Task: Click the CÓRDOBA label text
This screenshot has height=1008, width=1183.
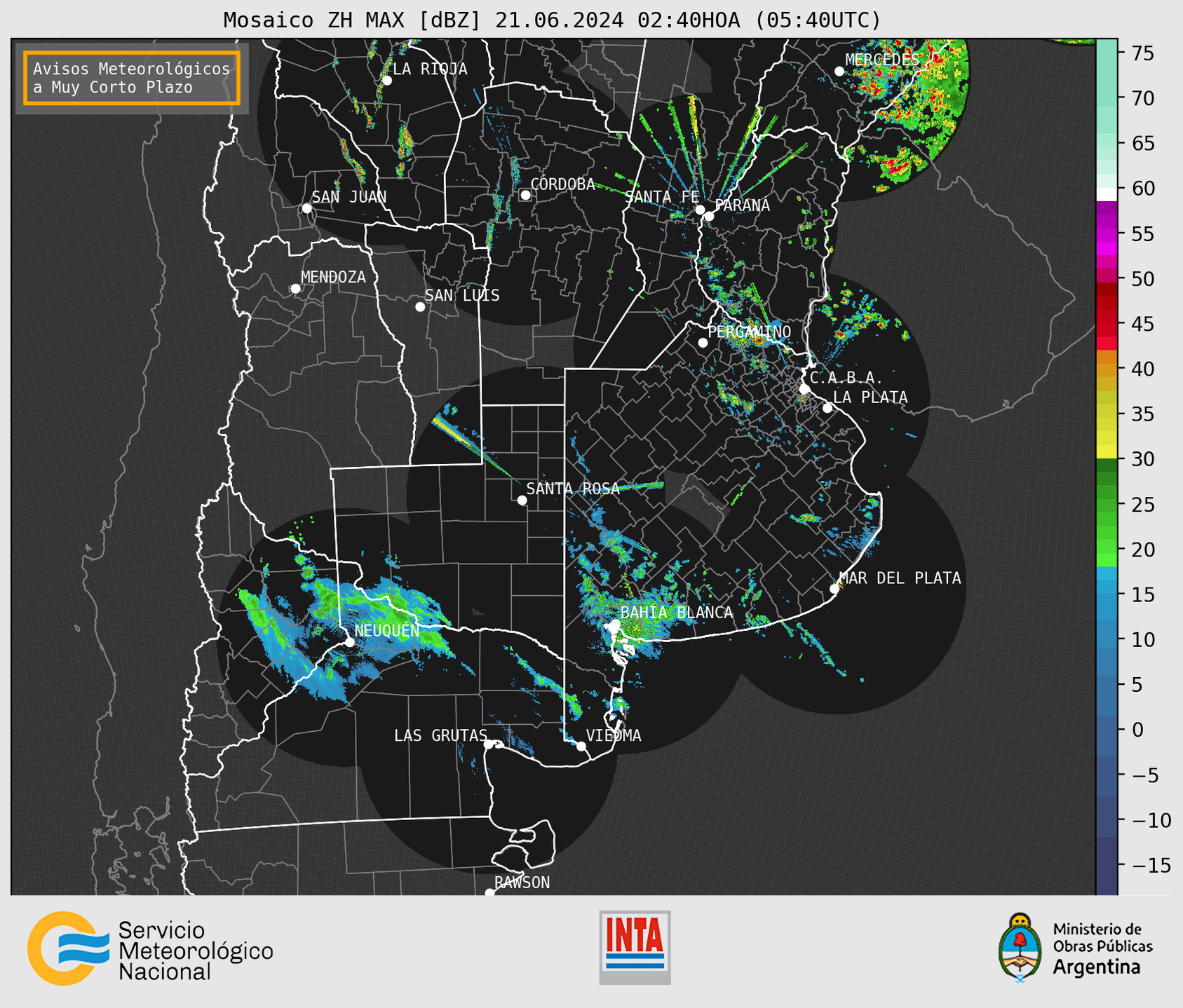Action: tap(562, 184)
